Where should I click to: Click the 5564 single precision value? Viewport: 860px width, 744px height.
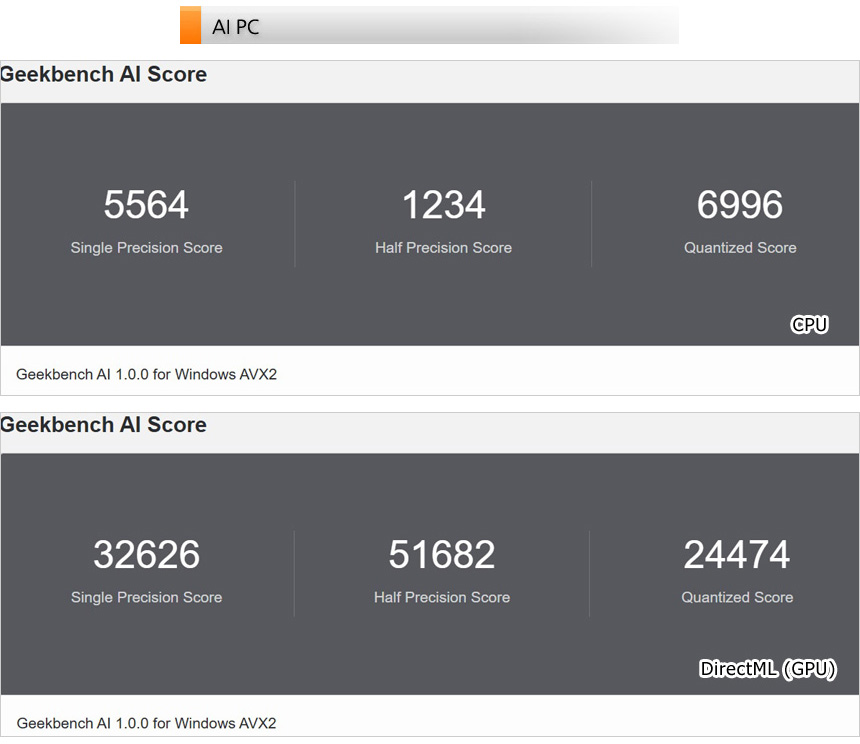(x=146, y=205)
